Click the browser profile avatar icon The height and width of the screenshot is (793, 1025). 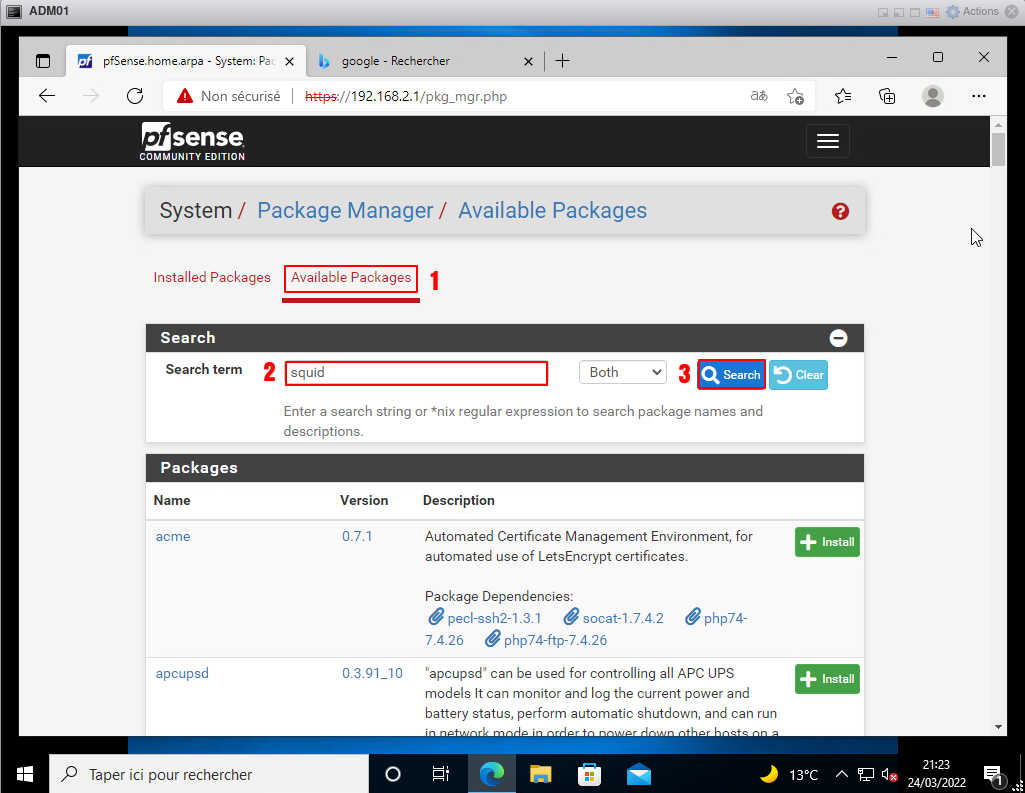[x=933, y=96]
